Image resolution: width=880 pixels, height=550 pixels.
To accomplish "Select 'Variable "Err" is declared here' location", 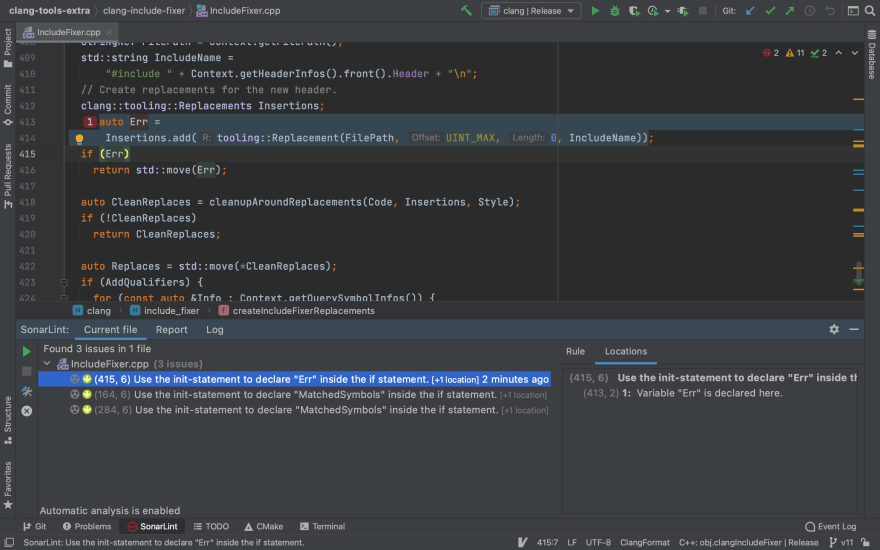I will tap(683, 393).
